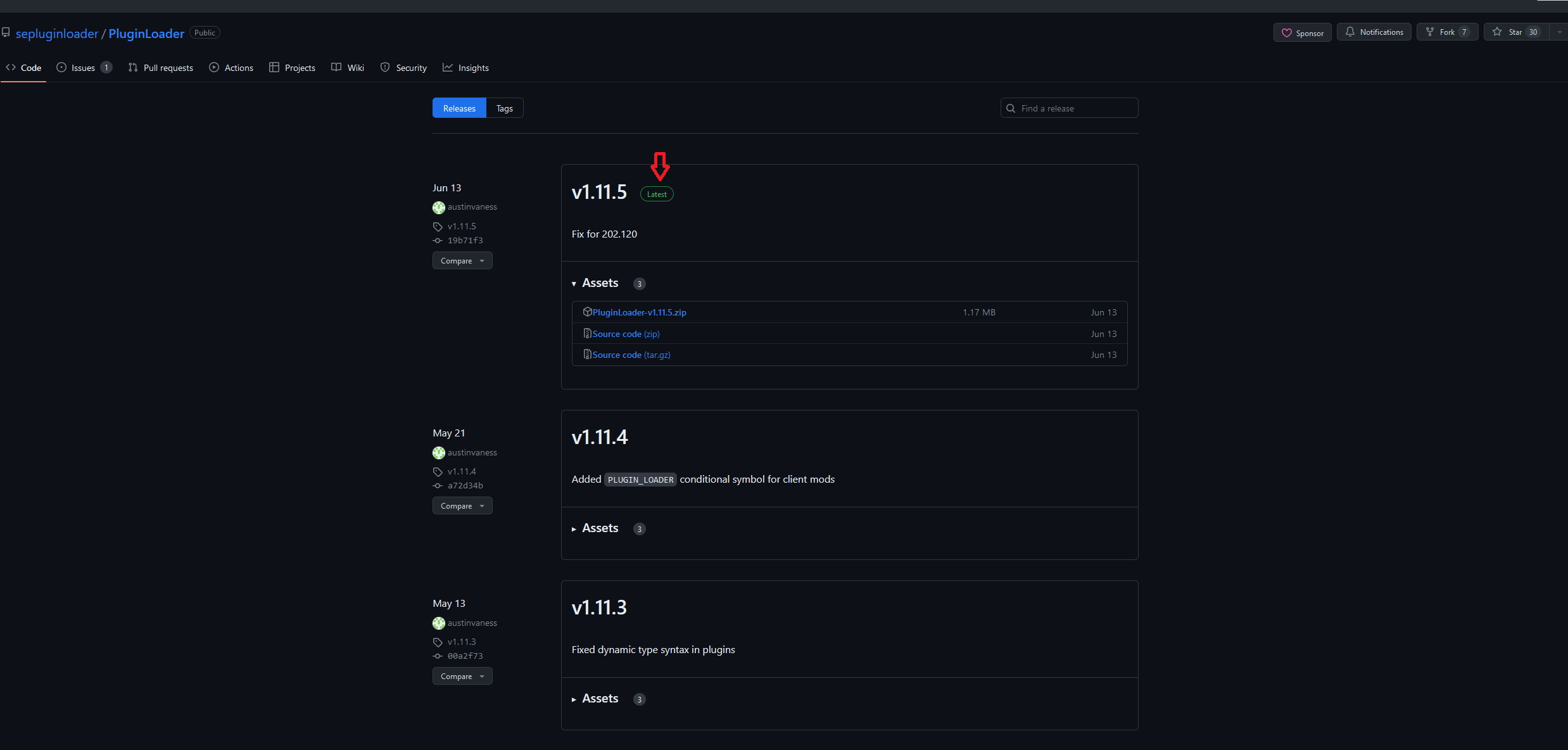Open the Compare dropdown for v1.11.3
This screenshot has width=1568, height=750.
(x=462, y=677)
